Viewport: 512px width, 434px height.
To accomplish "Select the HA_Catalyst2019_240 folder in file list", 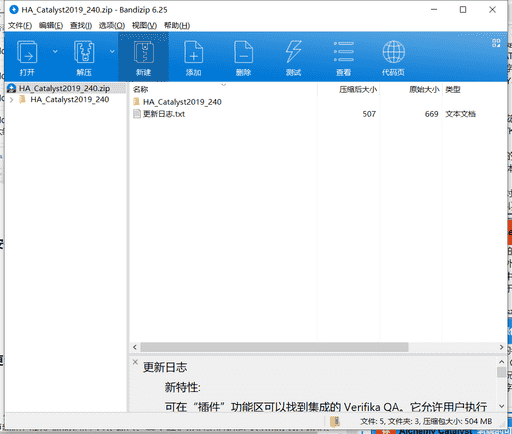I will click(182, 102).
